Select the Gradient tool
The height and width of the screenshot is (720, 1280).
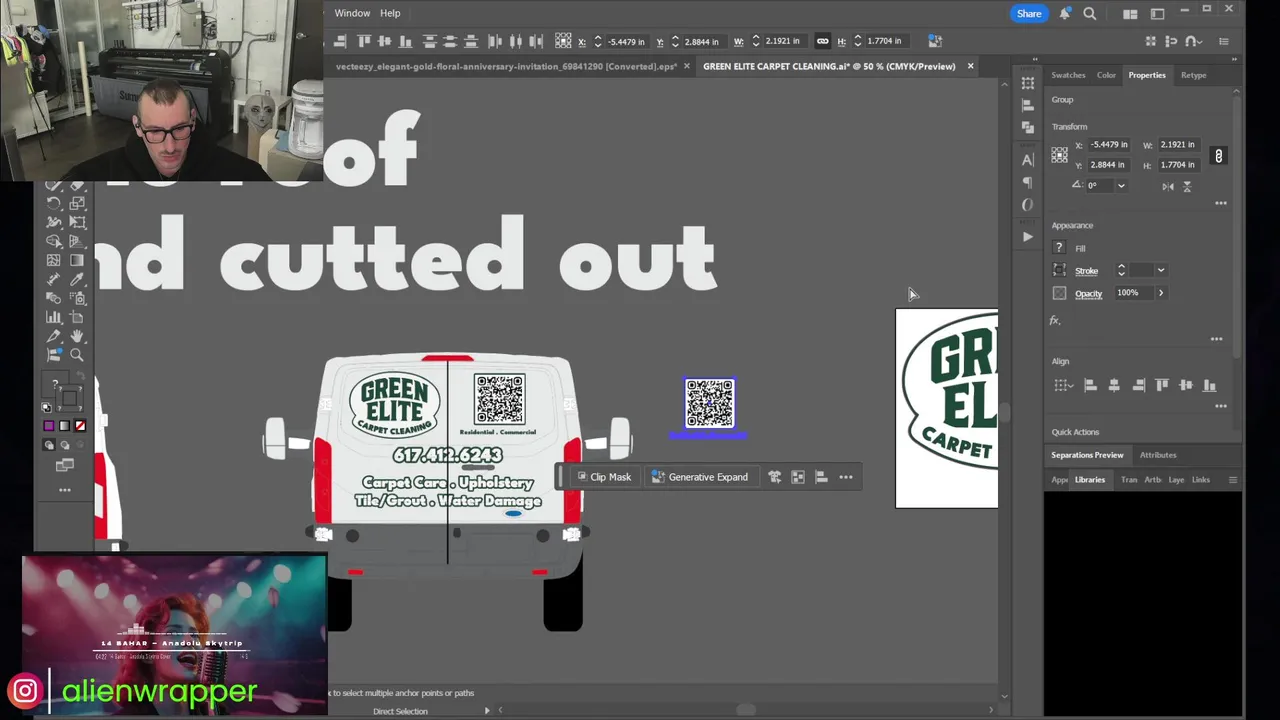pos(77,260)
